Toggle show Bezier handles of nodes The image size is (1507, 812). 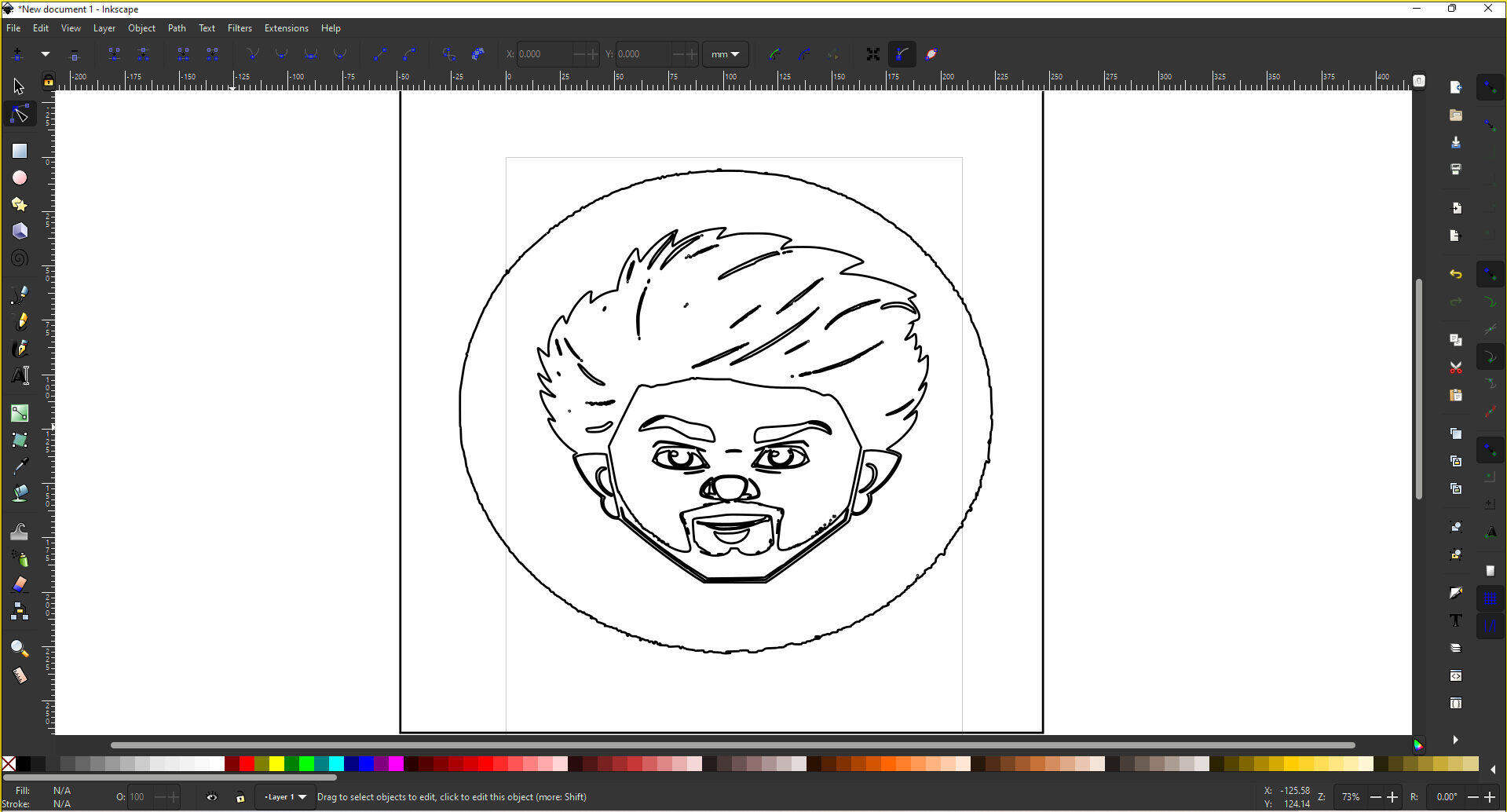pyautogui.click(x=902, y=54)
